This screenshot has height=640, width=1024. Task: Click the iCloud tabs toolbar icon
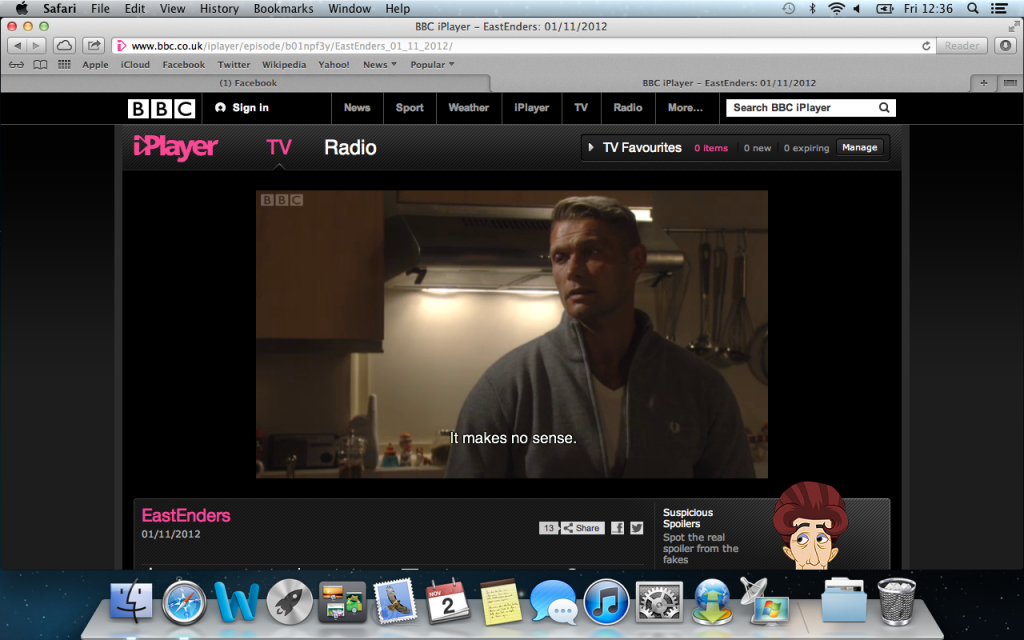click(64, 45)
